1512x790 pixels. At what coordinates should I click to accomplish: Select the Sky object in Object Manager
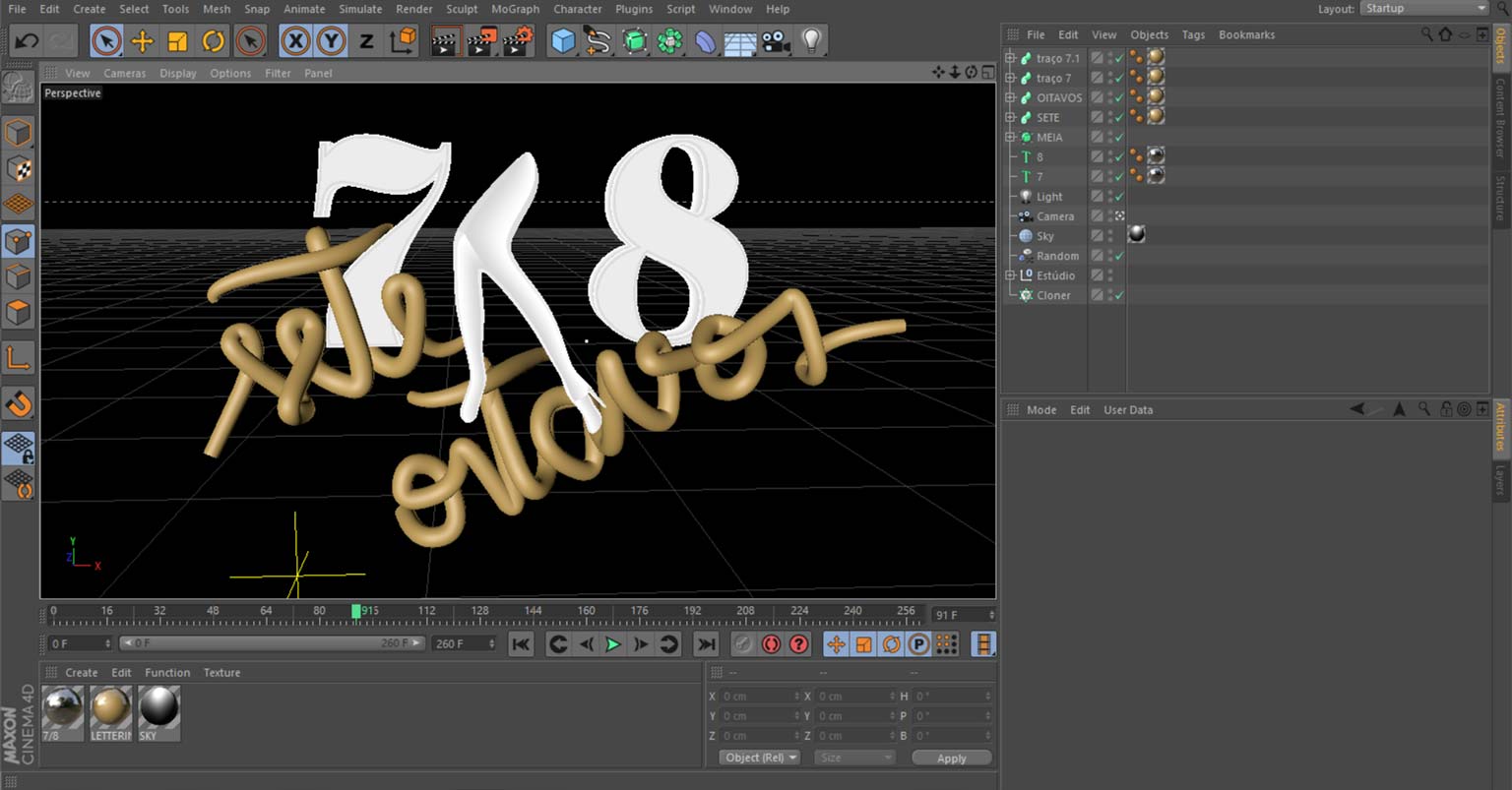[1044, 236]
